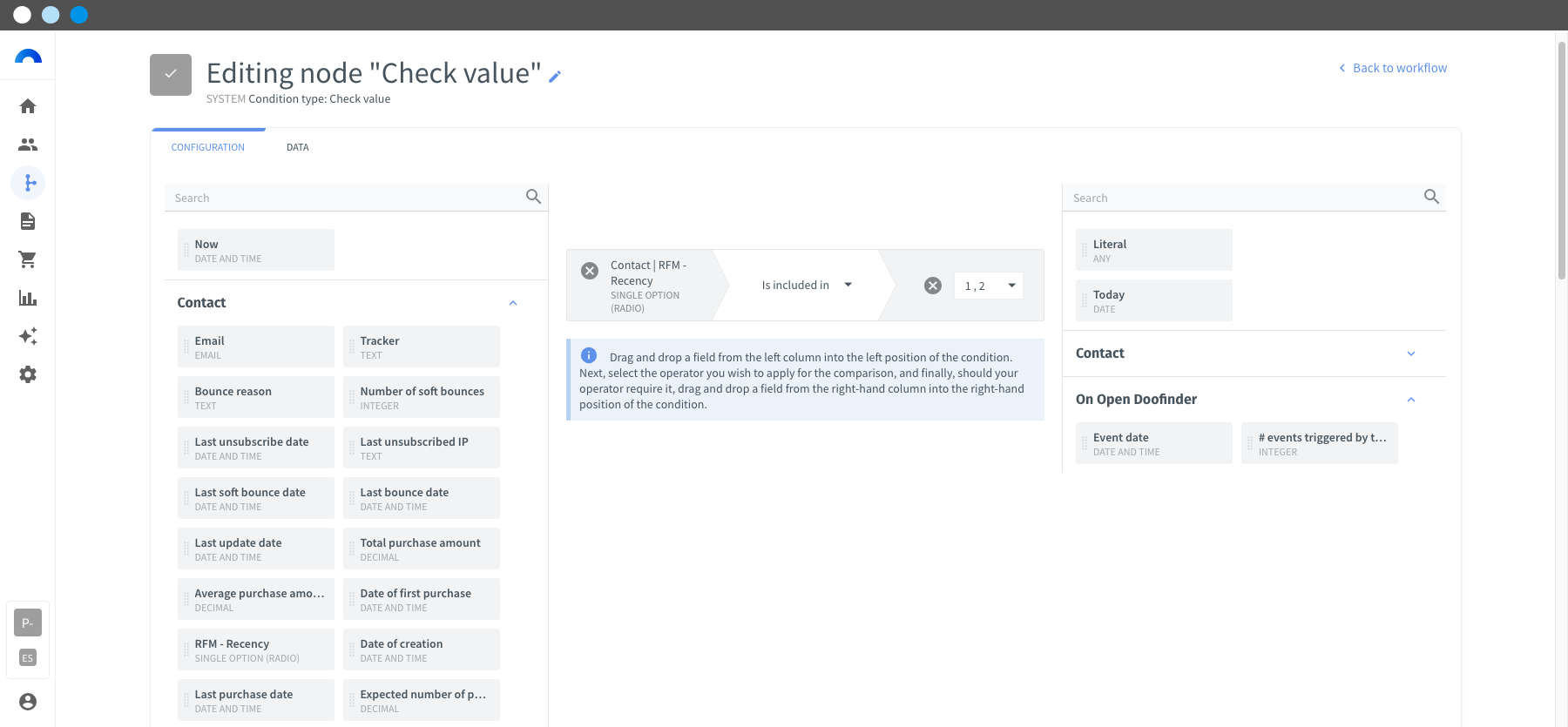Screen dimensions: 1568x727
Task: Click the AI sparkle icon in sidebar
Action: point(28,336)
